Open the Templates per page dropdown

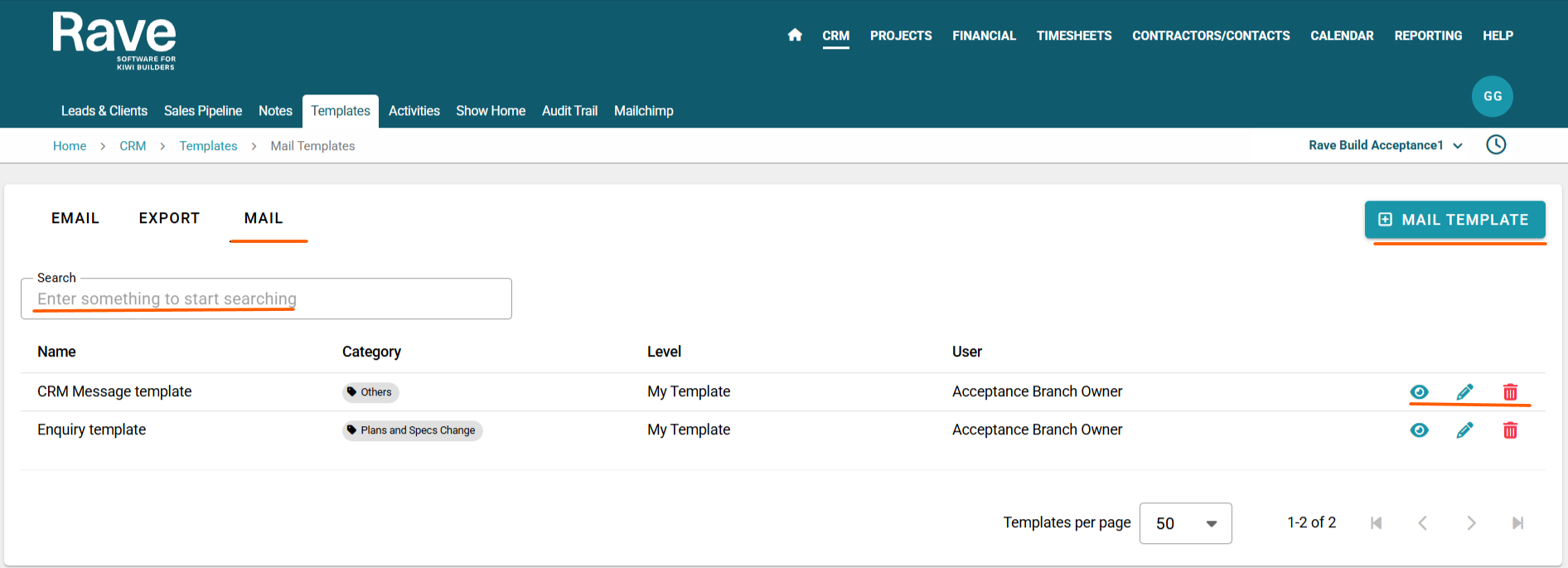pyautogui.click(x=1185, y=523)
